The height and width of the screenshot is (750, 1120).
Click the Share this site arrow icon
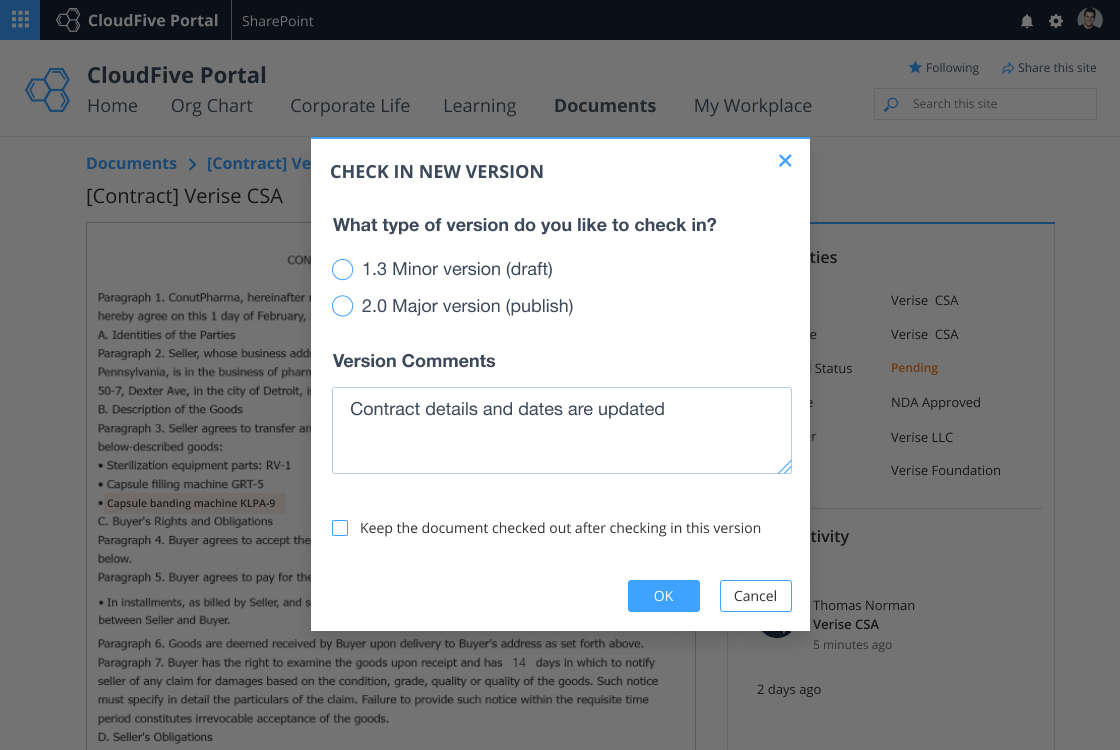(x=1007, y=68)
